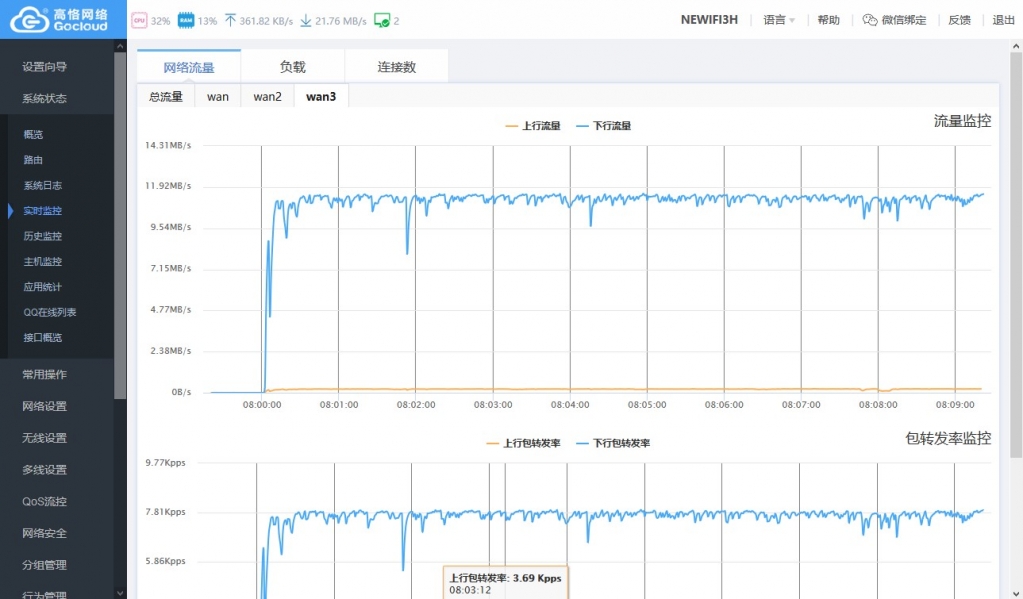Open the 语言 language dropdown
This screenshot has width=1023, height=599.
779,20
